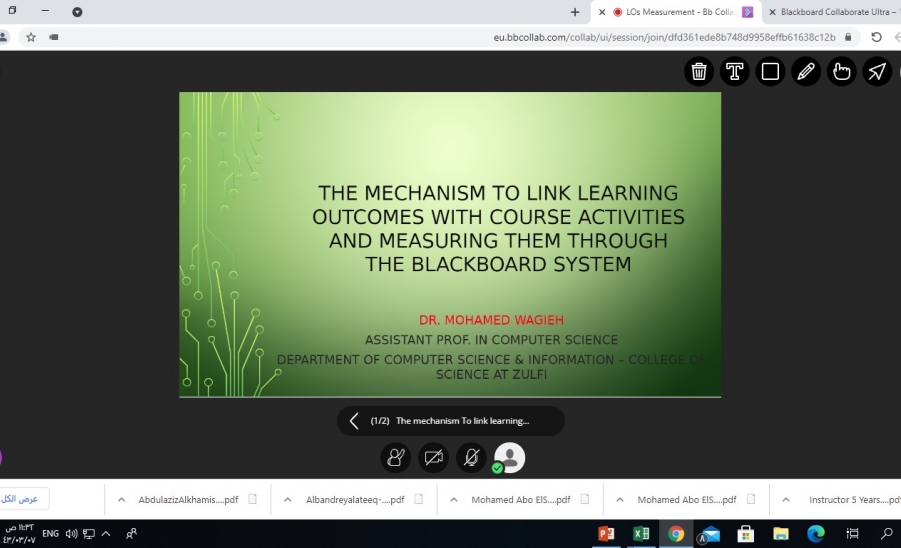The width and height of the screenshot is (901, 548).
Task: Open the taskbar clock and date
Action: pyautogui.click(x=18, y=534)
